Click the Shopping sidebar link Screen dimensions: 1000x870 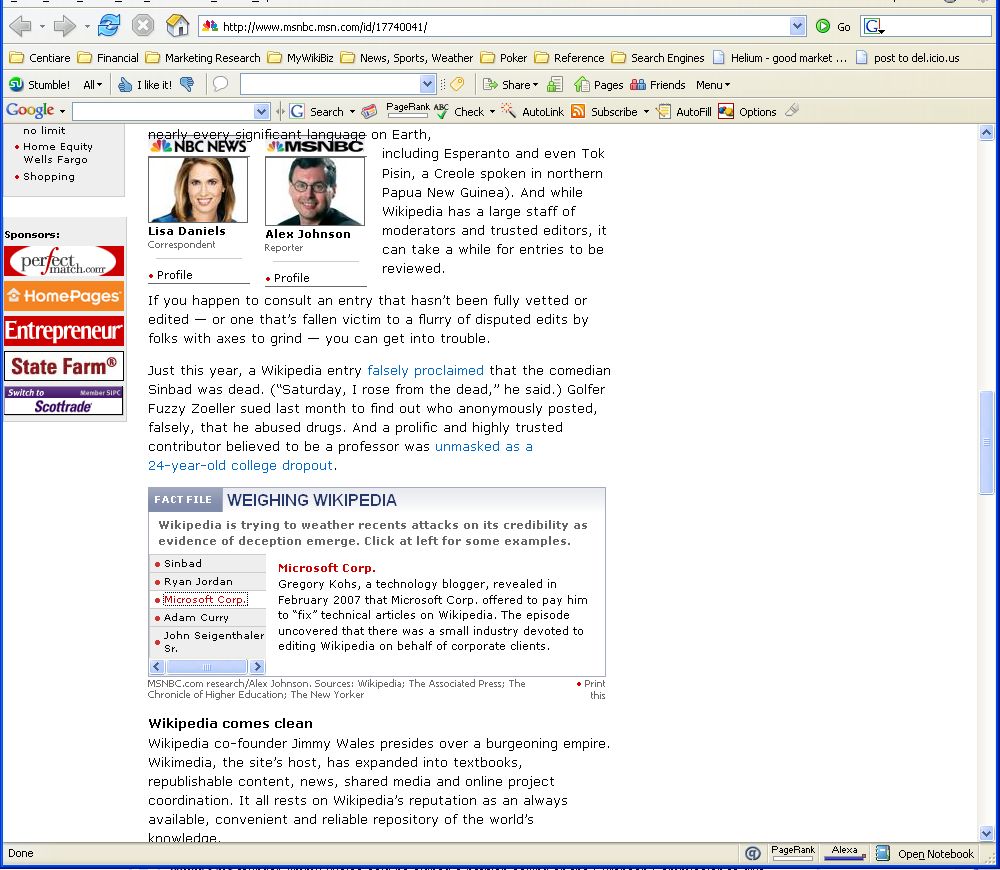click(x=48, y=177)
